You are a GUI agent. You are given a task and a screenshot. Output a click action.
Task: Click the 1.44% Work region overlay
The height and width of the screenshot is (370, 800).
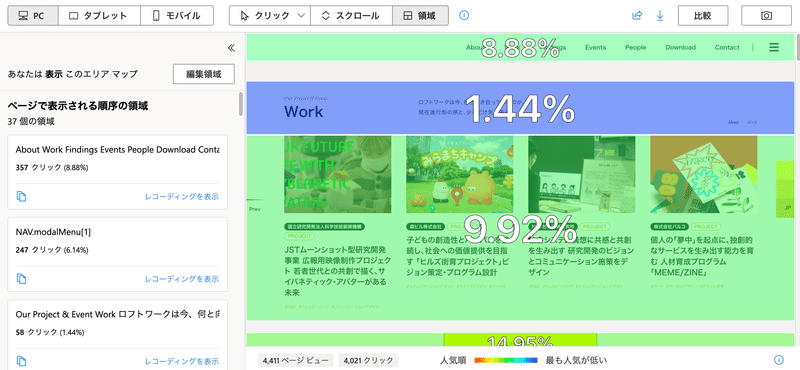pyautogui.click(x=520, y=108)
